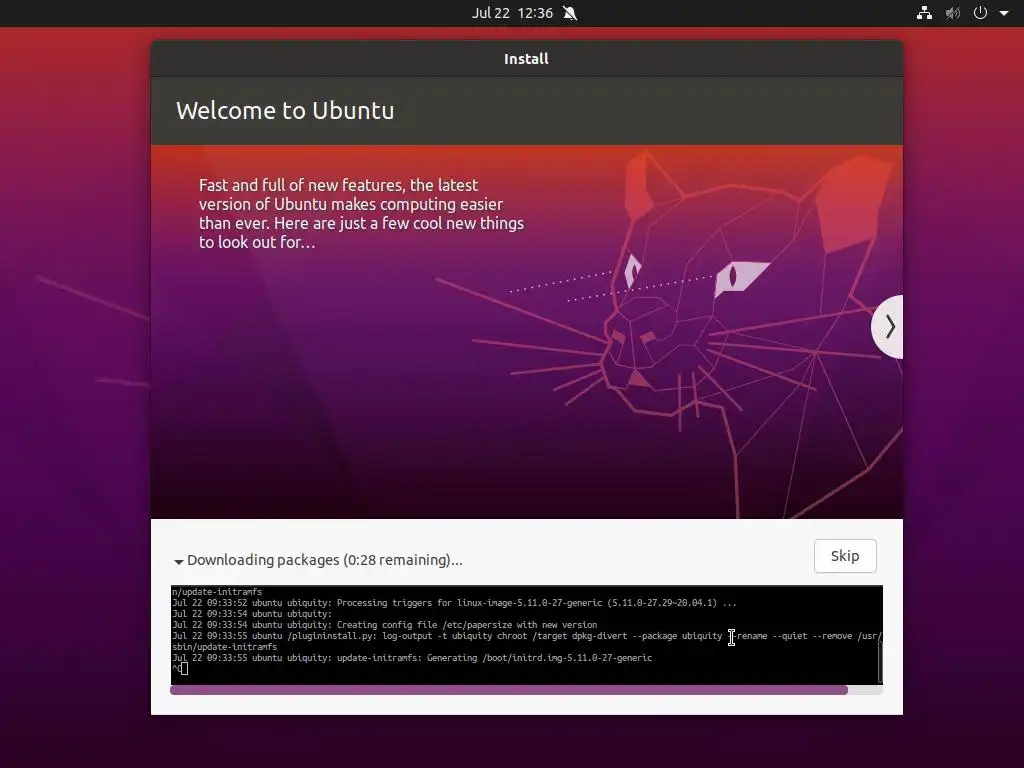
Task: Click the log line 'Processing triggers for linux-image'
Action: [454, 603]
